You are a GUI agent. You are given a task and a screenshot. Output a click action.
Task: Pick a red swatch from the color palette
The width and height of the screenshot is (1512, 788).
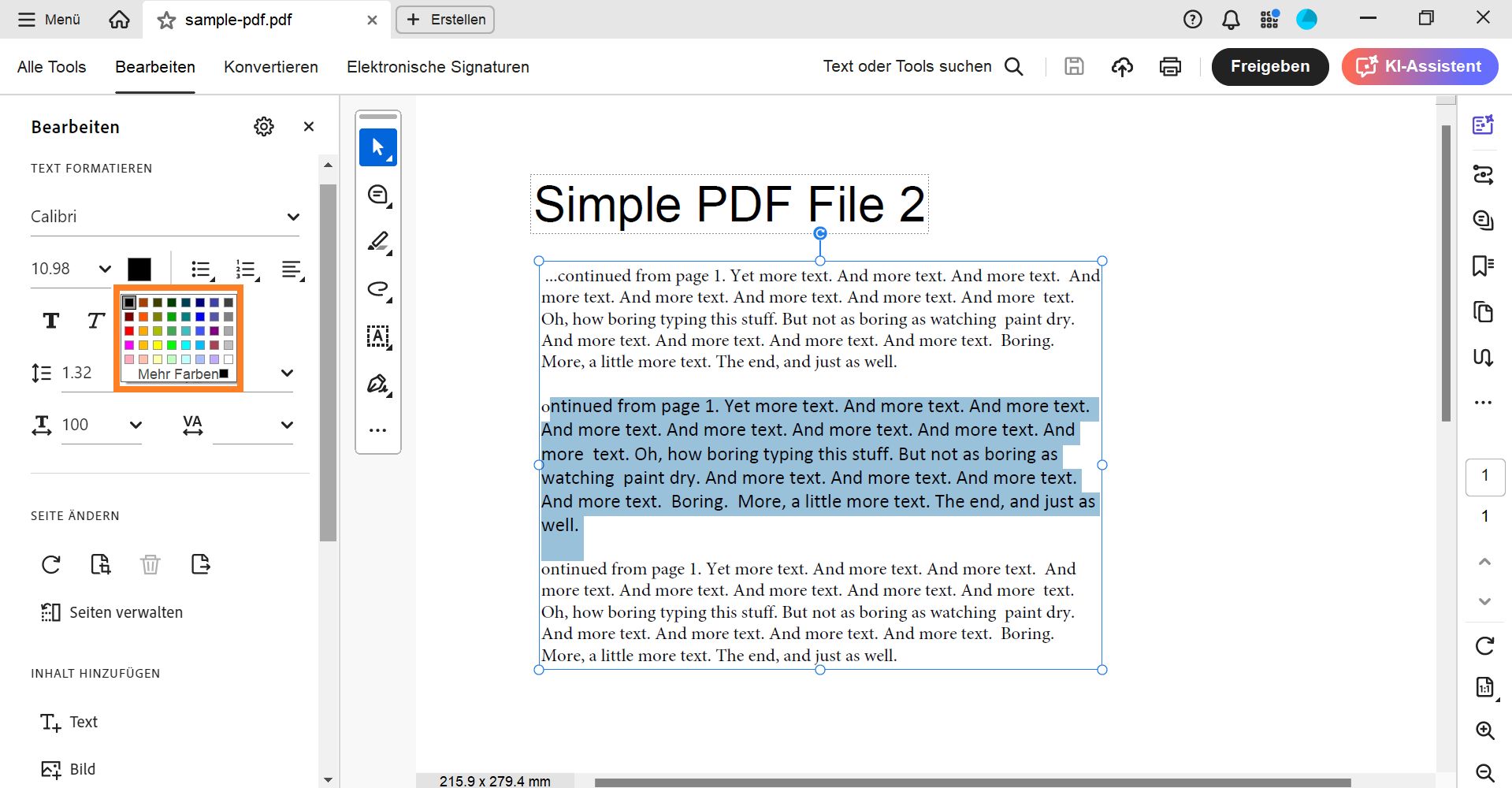coord(128,330)
